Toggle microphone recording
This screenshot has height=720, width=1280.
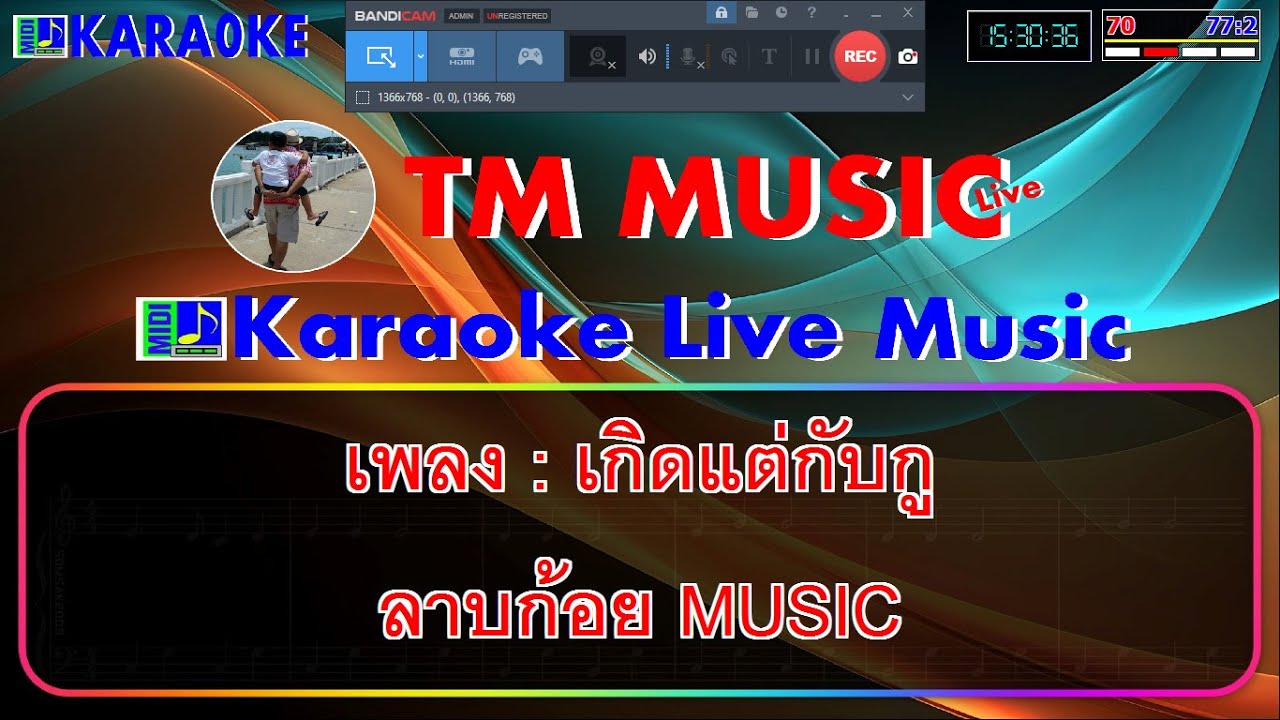[x=691, y=57]
